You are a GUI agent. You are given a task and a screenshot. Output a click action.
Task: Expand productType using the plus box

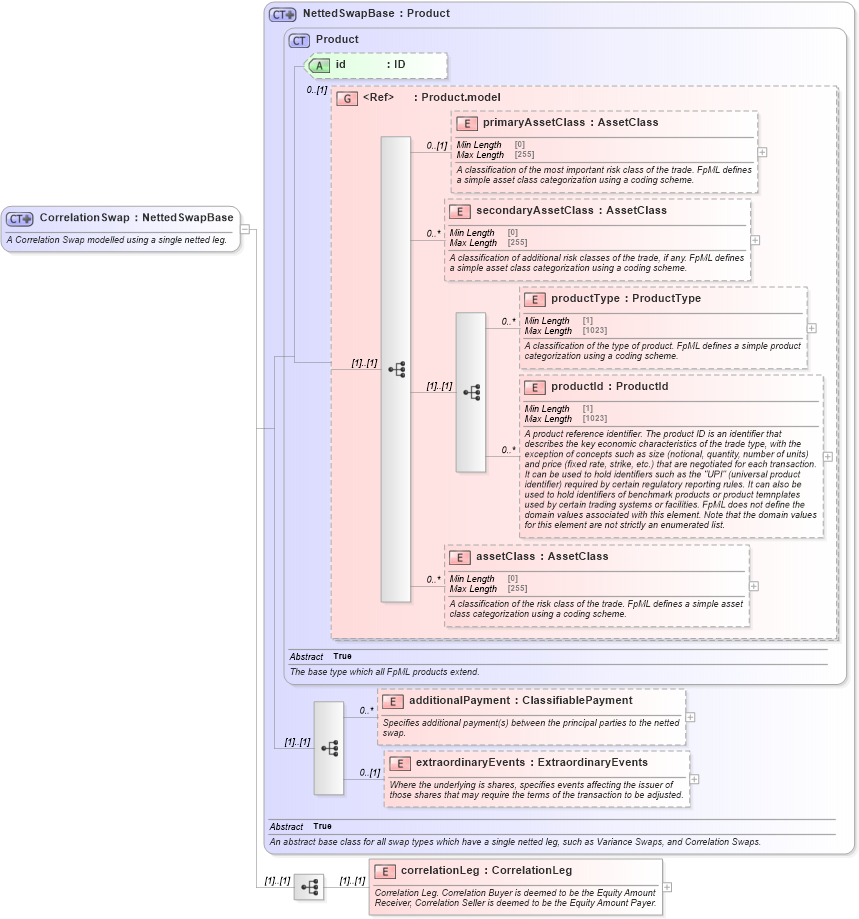812,327
